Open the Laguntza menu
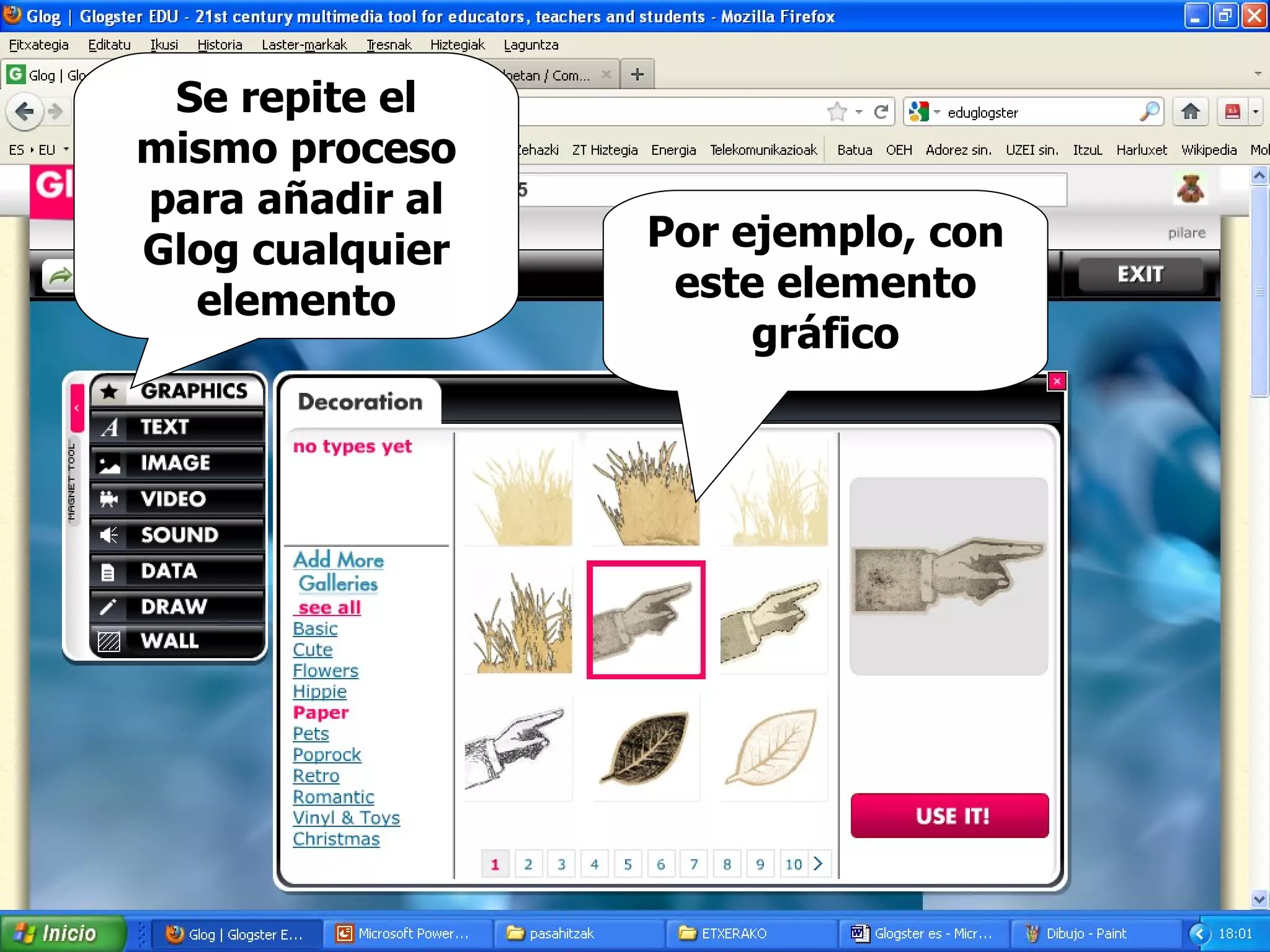 pyautogui.click(x=531, y=45)
